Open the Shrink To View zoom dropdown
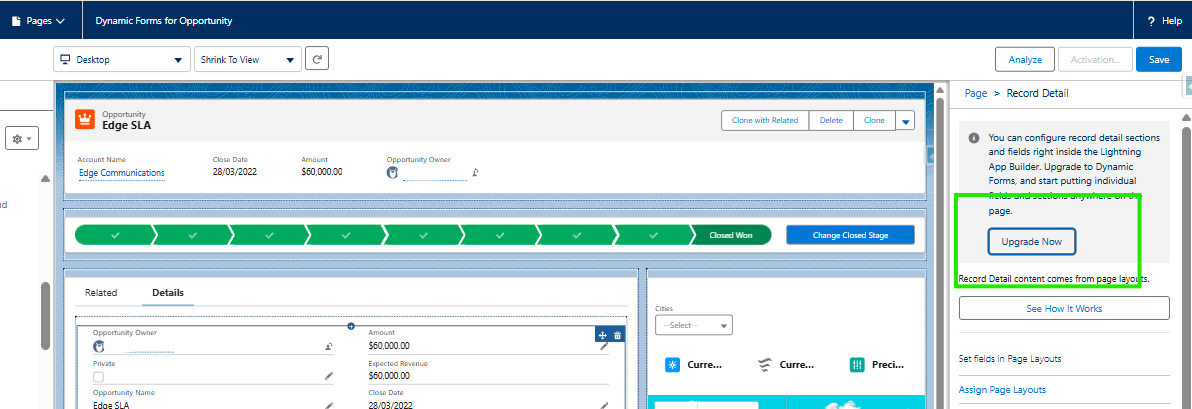The height and width of the screenshot is (409, 1192). point(246,60)
